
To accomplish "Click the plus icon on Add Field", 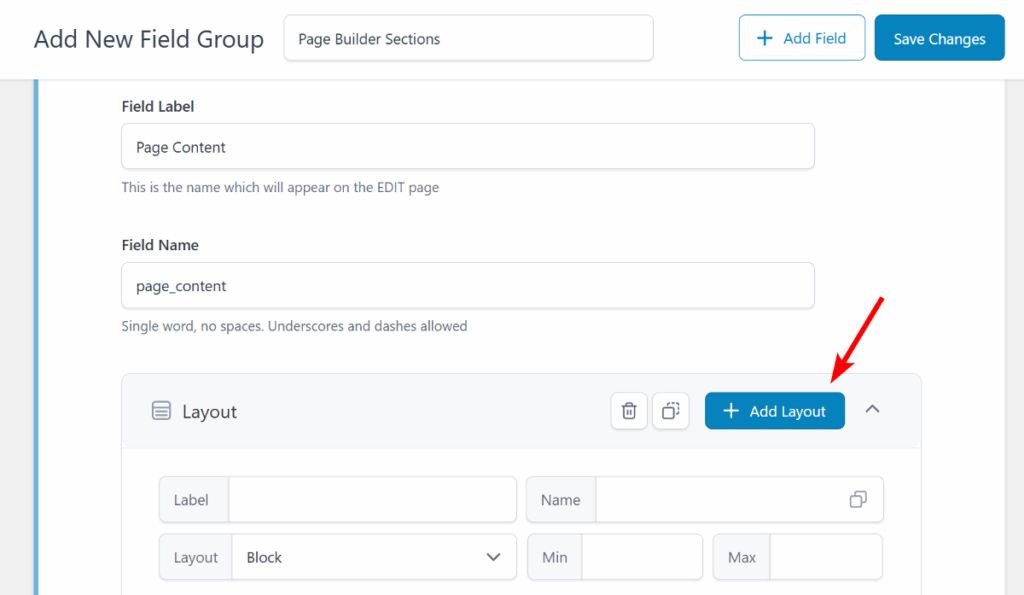I will (x=765, y=38).
